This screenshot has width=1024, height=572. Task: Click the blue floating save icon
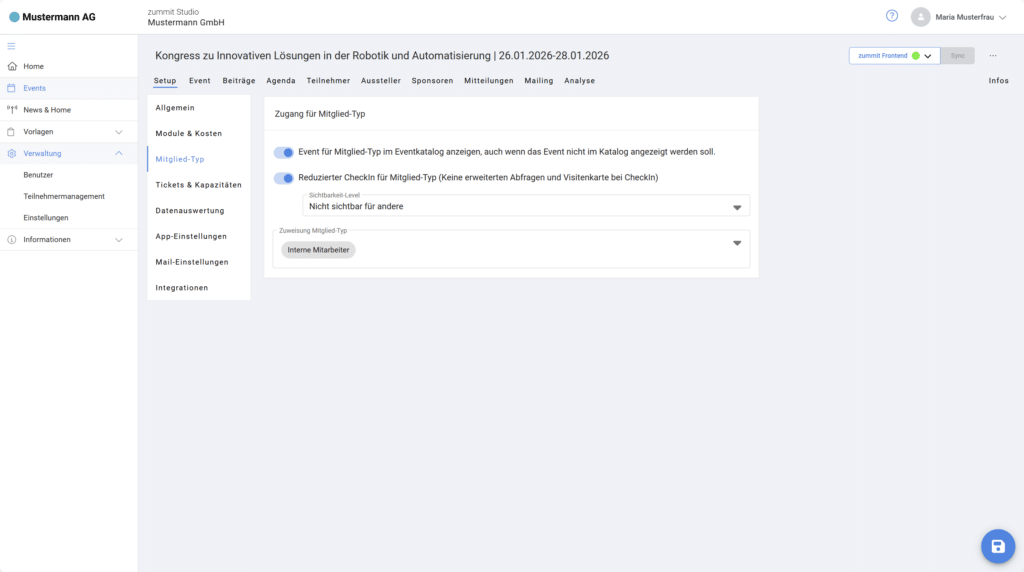tap(997, 546)
